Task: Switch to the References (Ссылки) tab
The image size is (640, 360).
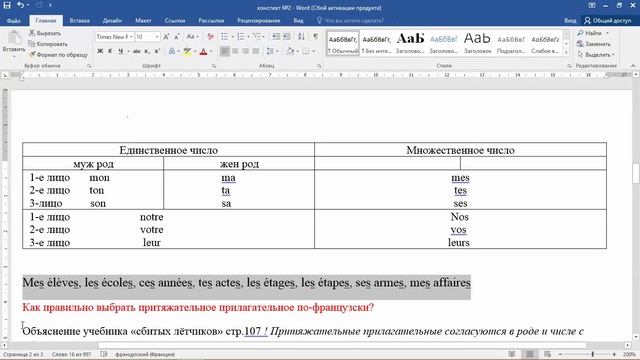Action: [x=175, y=20]
